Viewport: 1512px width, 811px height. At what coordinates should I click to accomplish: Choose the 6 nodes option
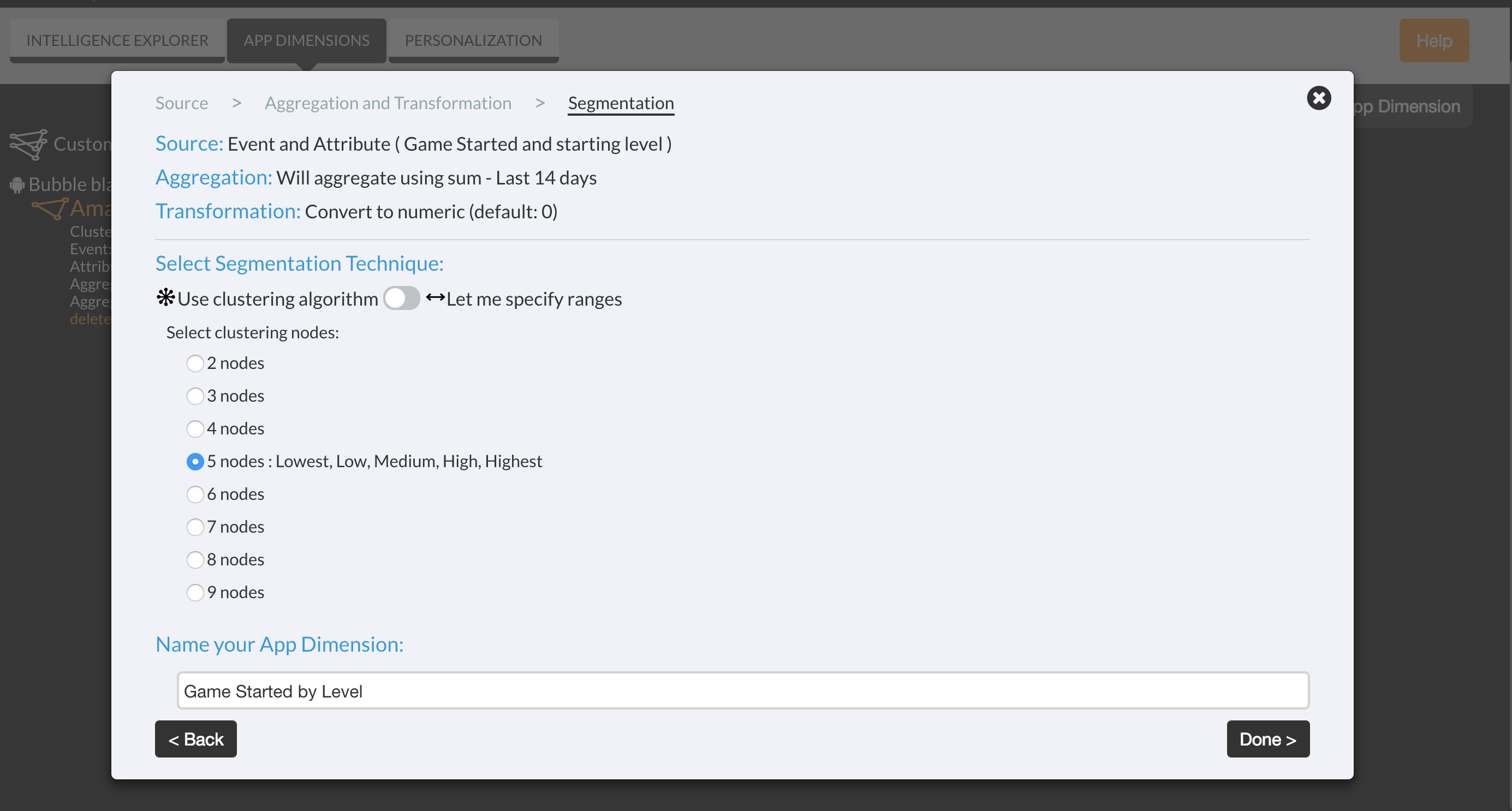pos(195,494)
